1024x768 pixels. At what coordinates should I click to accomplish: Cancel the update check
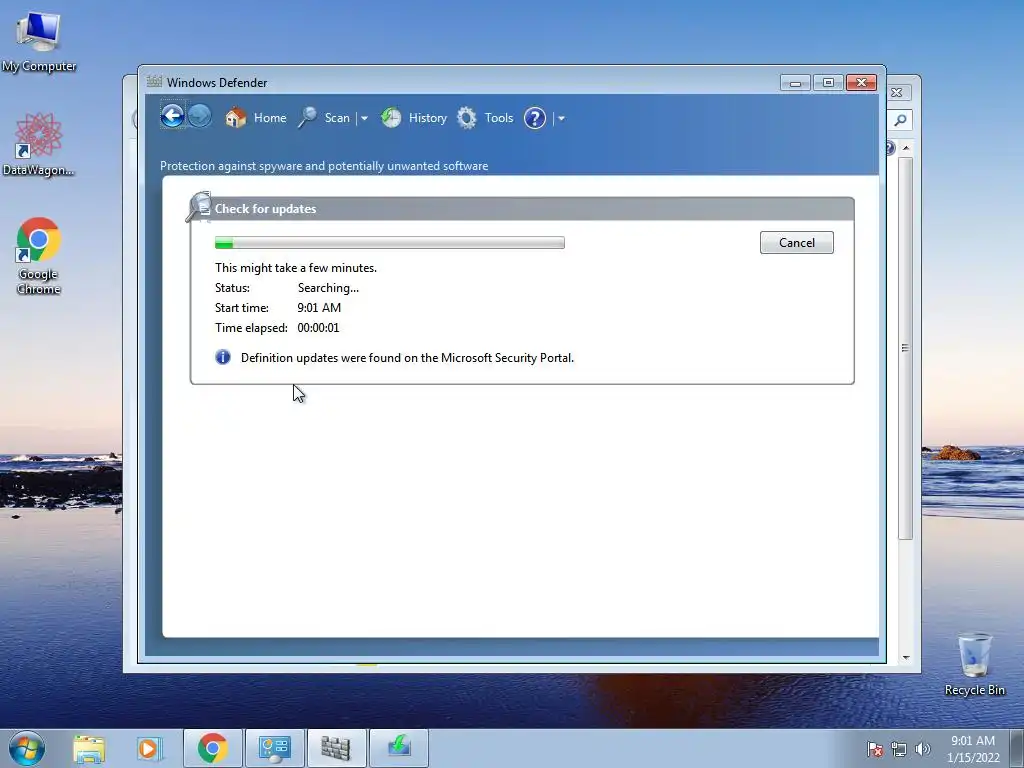797,242
